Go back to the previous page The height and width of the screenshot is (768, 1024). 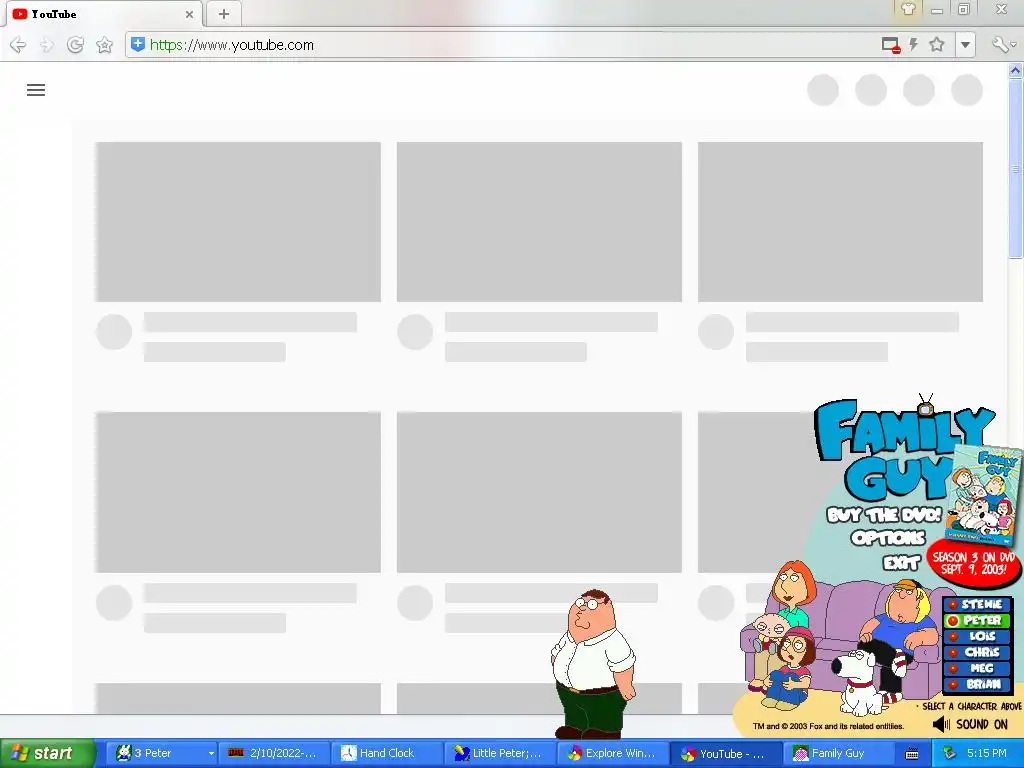pos(18,45)
